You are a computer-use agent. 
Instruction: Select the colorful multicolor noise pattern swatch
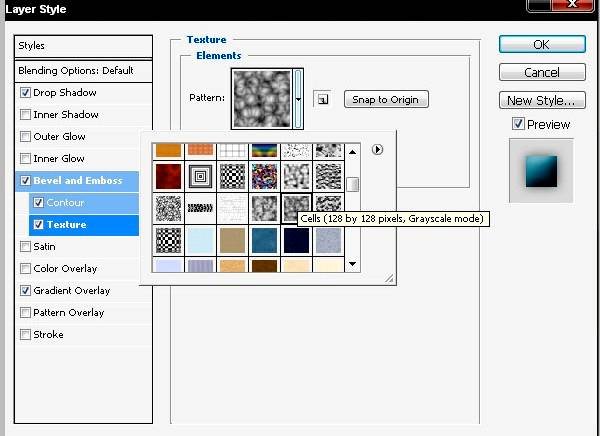264,178
